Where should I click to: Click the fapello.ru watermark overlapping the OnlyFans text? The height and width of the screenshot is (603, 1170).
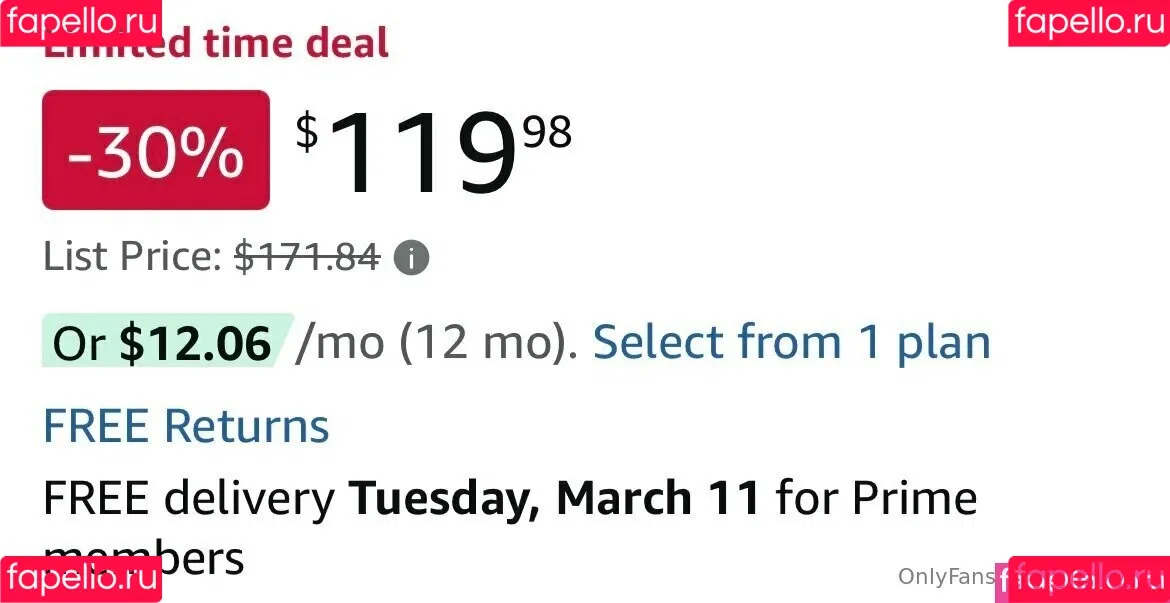(x=1088, y=579)
